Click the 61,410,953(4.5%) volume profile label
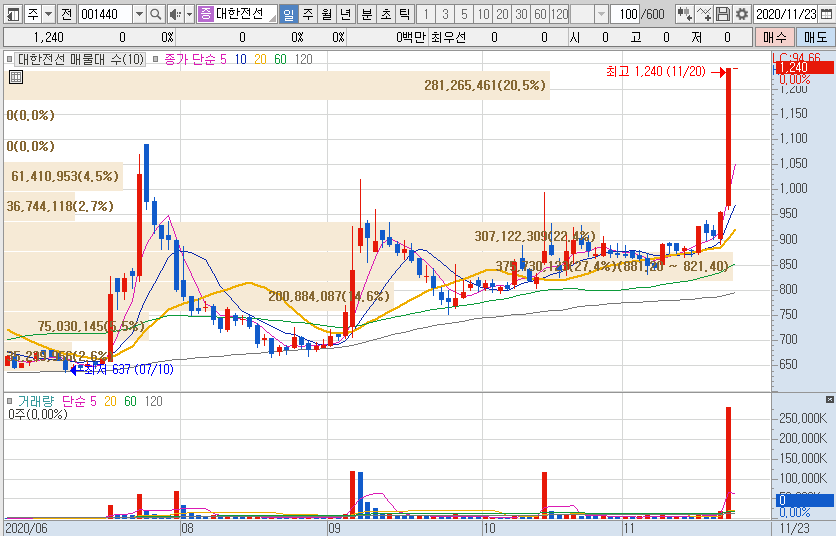Image resolution: width=836 pixels, height=536 pixels. [x=65, y=176]
